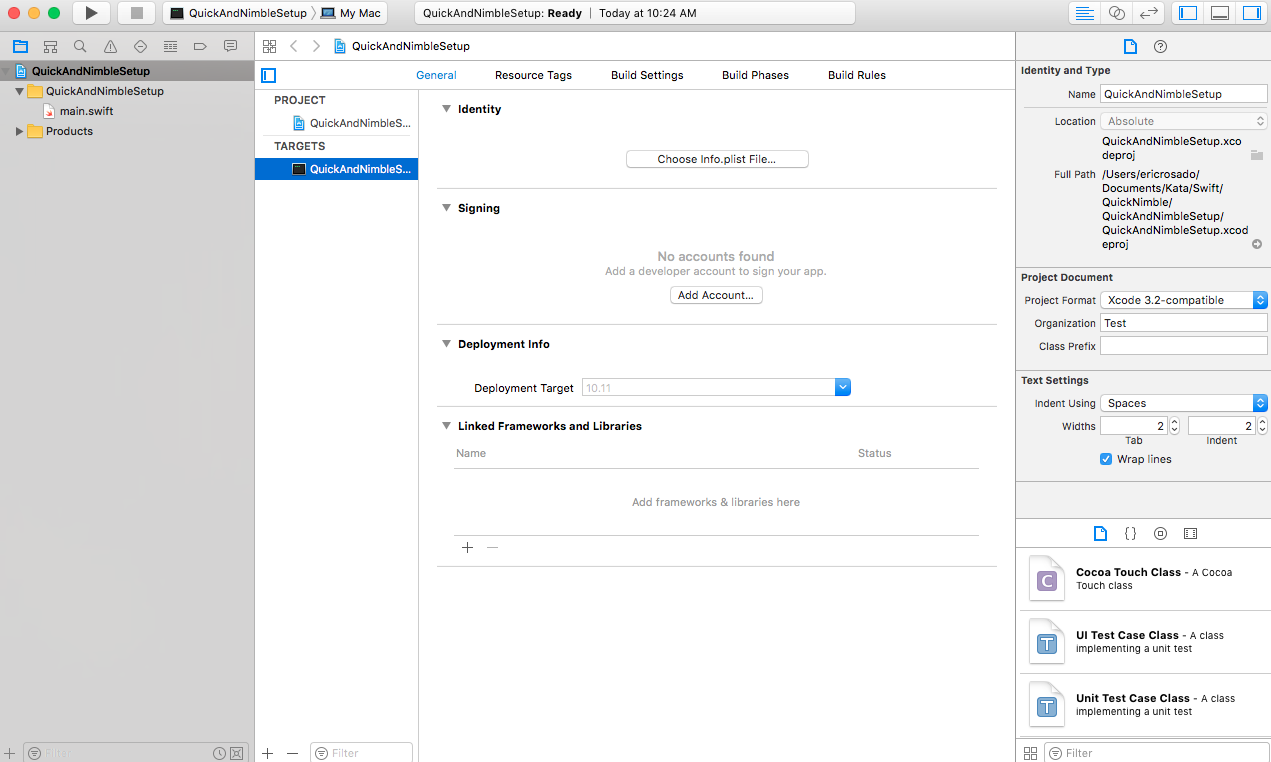Adjust the Indent width stepper
1271x762 pixels.
[1262, 426]
